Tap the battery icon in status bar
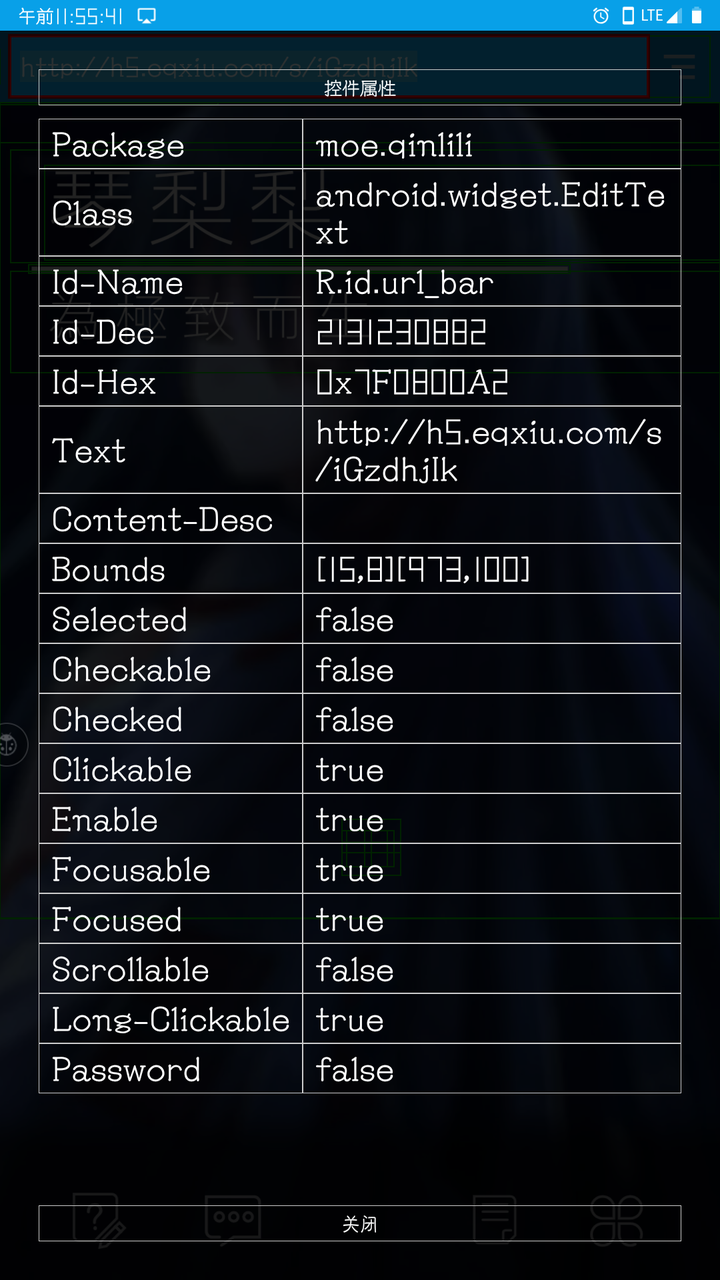The height and width of the screenshot is (1280, 720). [x=697, y=15]
